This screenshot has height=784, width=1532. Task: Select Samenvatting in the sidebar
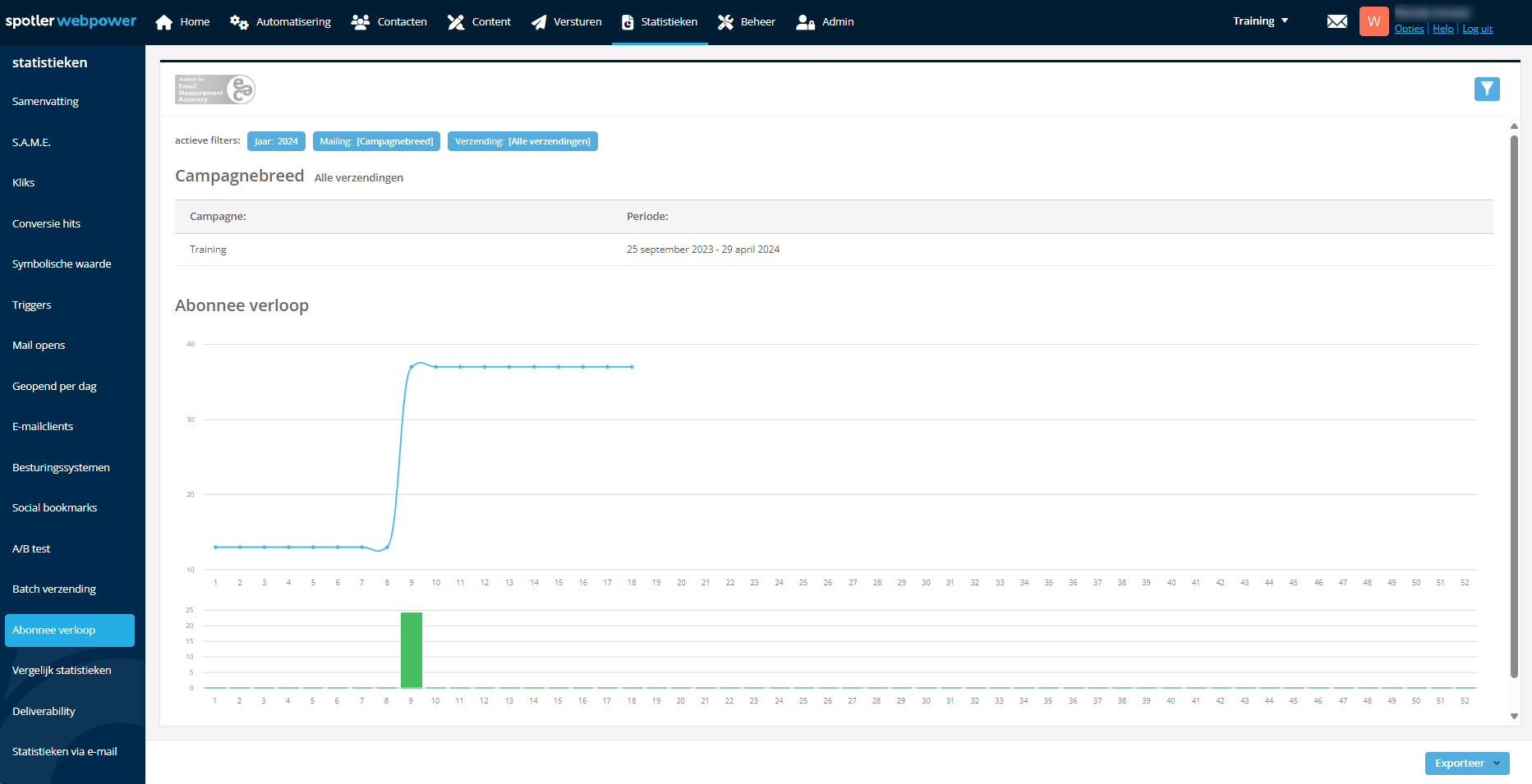(46, 102)
